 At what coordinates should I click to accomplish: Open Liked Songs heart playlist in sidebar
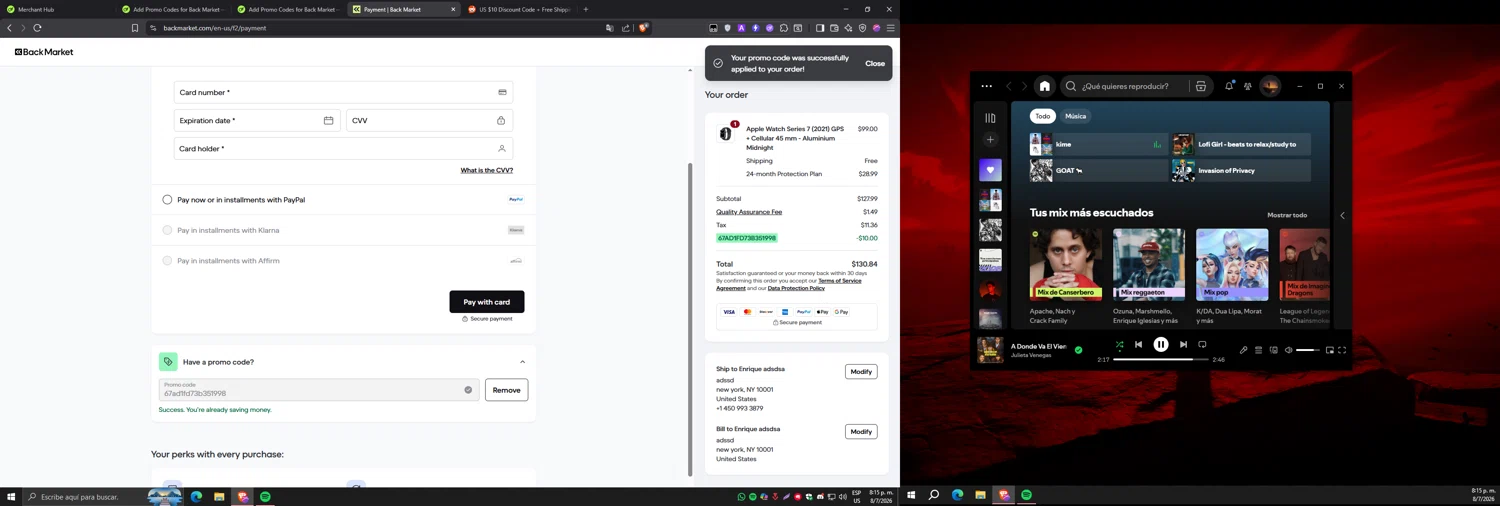coord(990,170)
